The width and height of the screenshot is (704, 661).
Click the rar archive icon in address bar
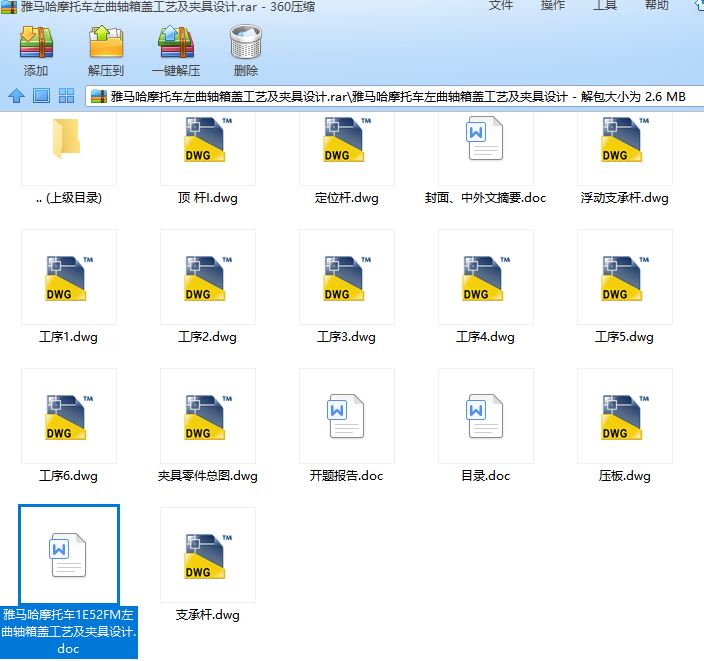click(x=99, y=96)
